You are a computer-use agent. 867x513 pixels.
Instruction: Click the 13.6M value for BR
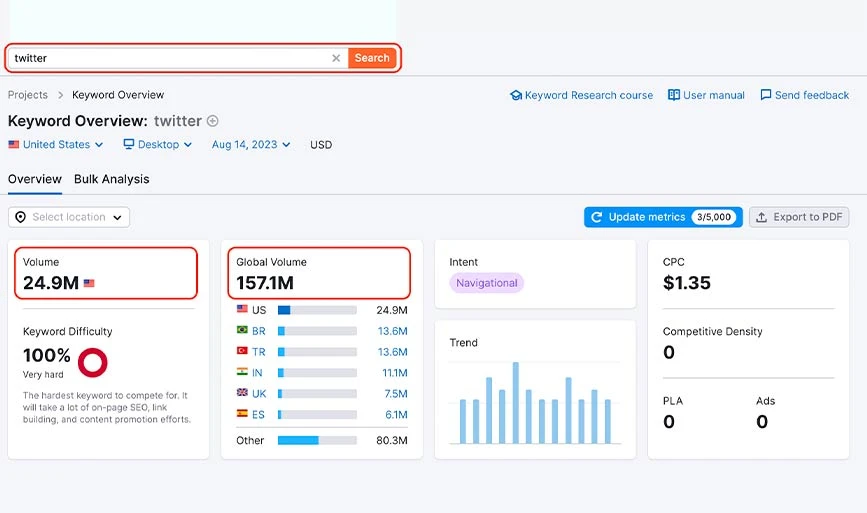393,331
